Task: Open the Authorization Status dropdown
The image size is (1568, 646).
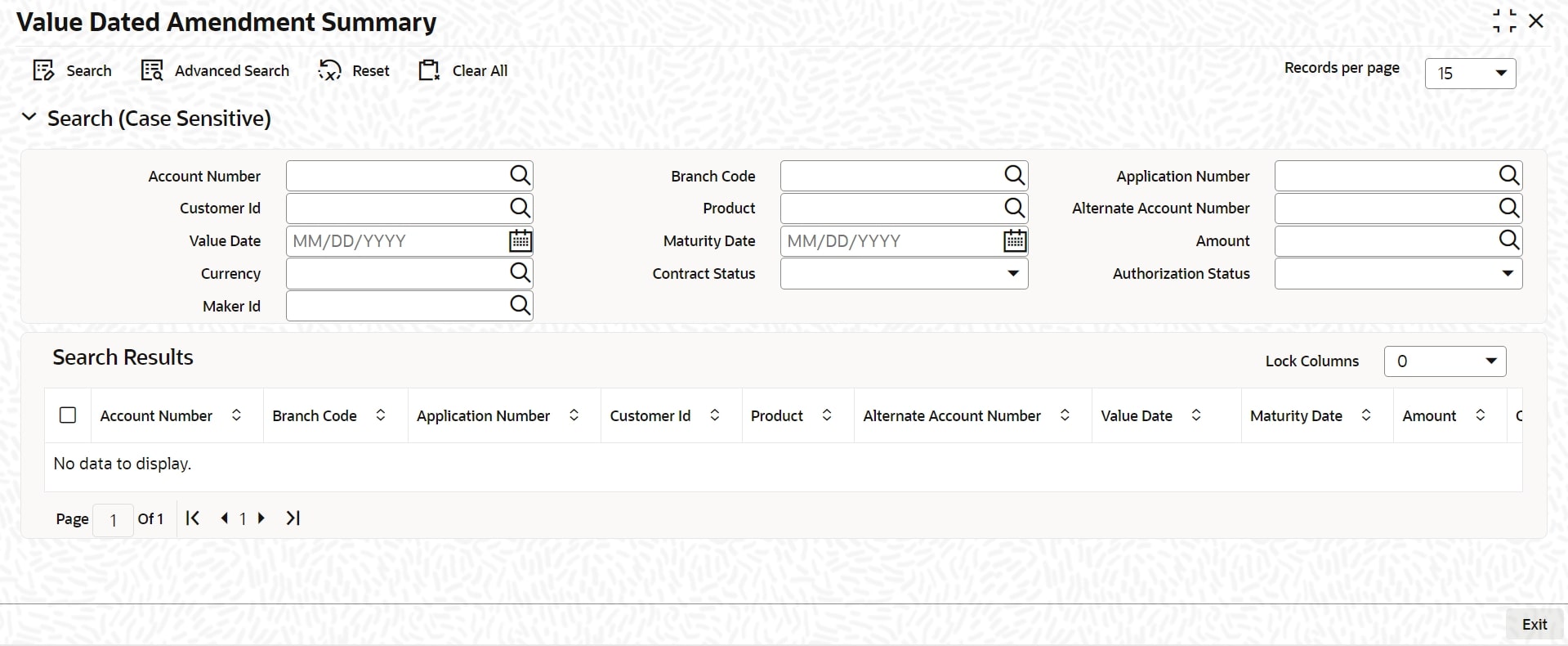Action: pos(1398,273)
